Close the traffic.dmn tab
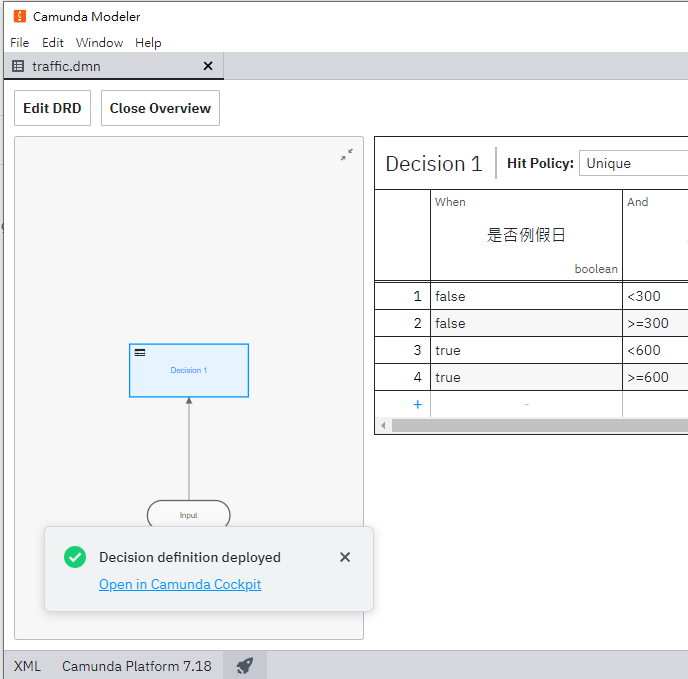Image resolution: width=688 pixels, height=679 pixels. (x=208, y=66)
